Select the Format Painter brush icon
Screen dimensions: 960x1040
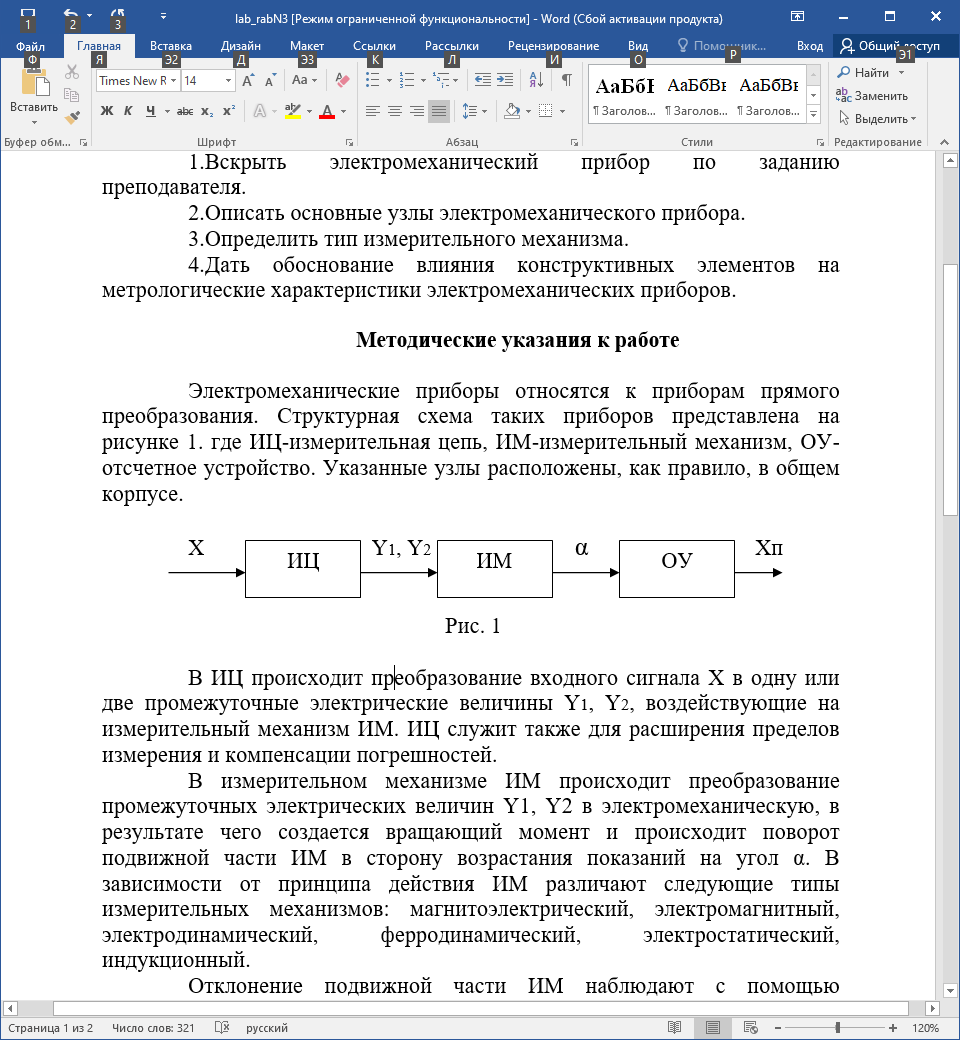pos(72,117)
